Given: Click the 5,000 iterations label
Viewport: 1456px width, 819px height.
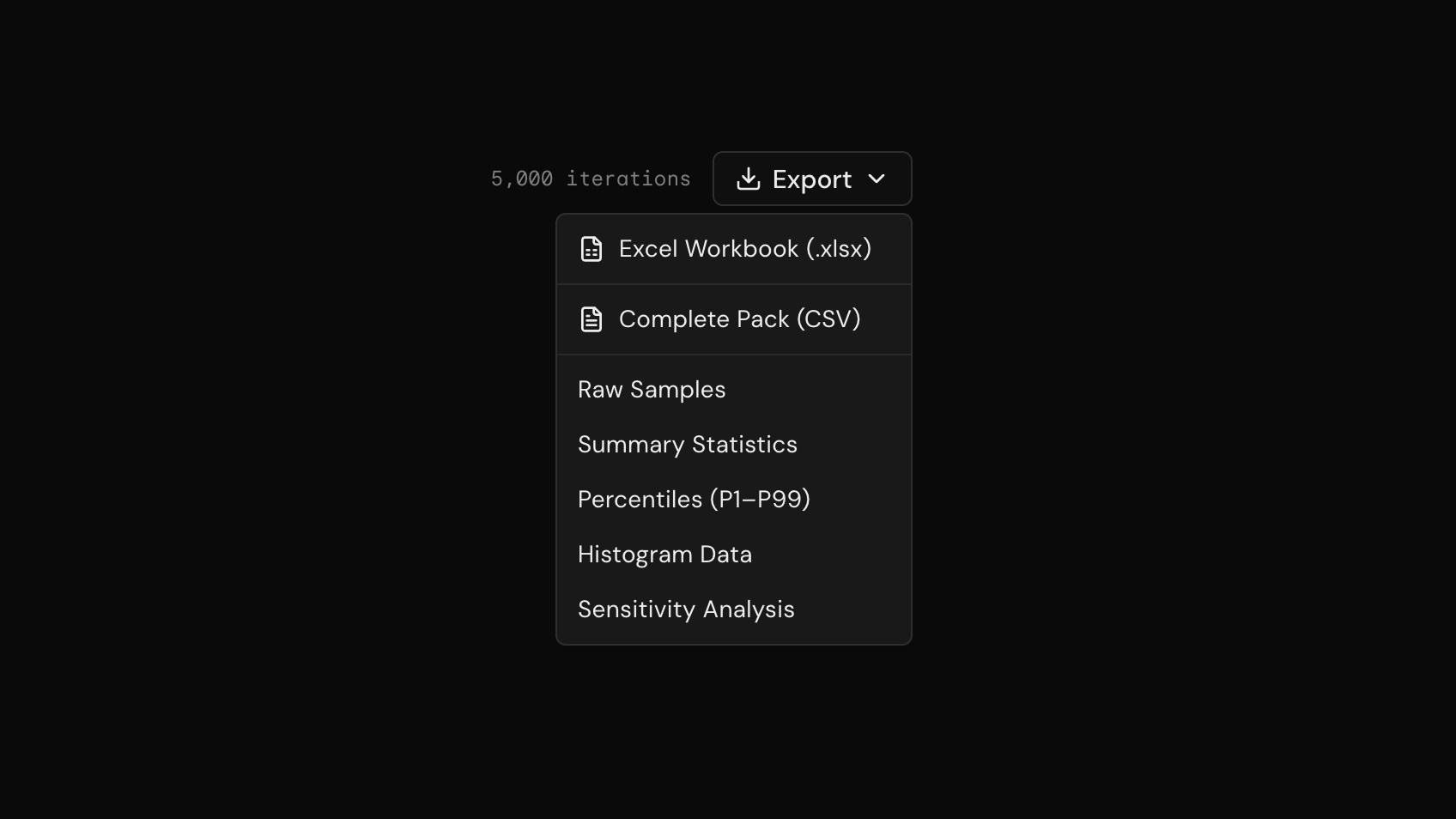Looking at the screenshot, I should pos(590,179).
